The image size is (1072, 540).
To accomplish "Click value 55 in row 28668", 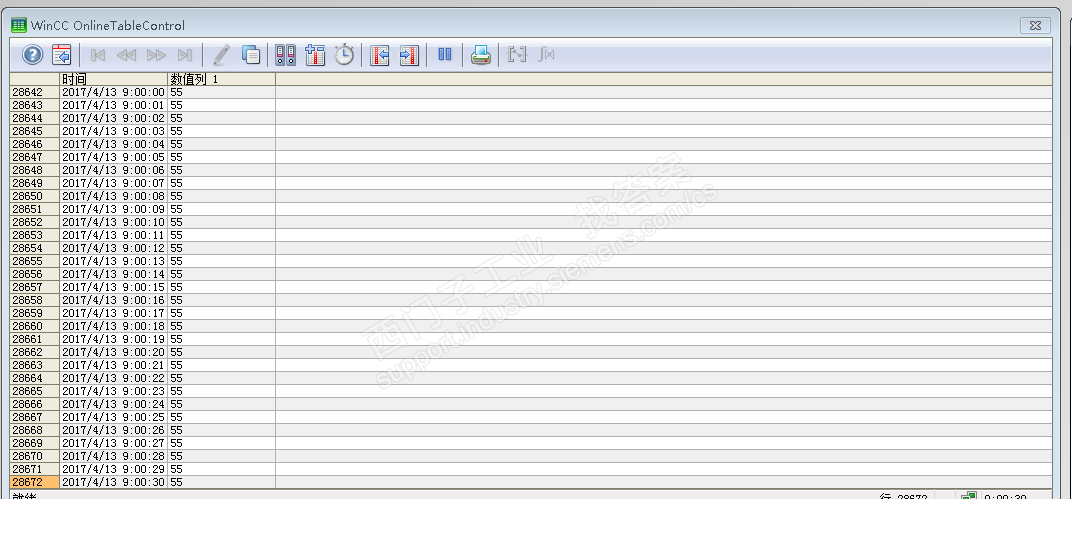I will pos(222,430).
